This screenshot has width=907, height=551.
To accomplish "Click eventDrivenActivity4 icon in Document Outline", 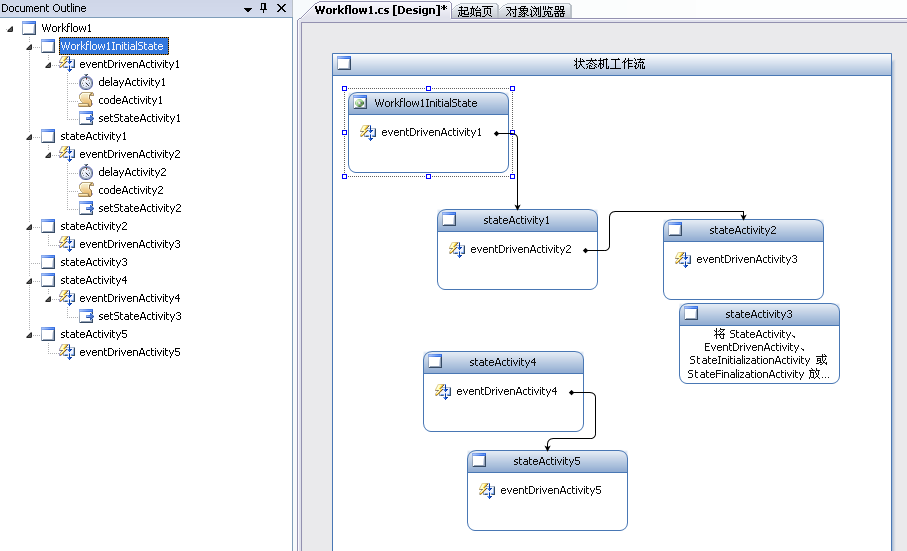I will (67, 298).
